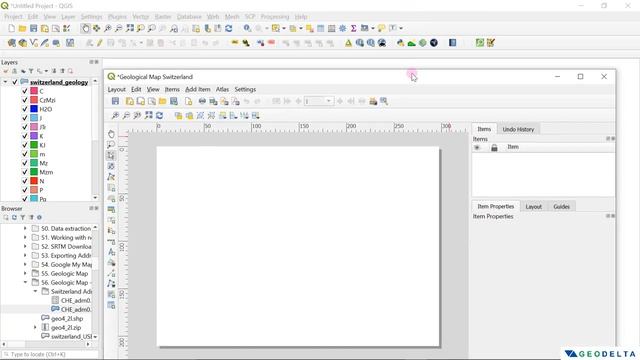Click the Refresh icon in main QGIS toolbar
Viewport: 640px width, 360px height.
(x=229, y=28)
